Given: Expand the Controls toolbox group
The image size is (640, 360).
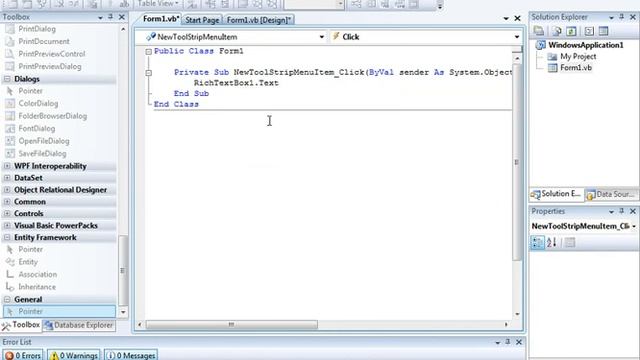Looking at the screenshot, I should [7, 213].
